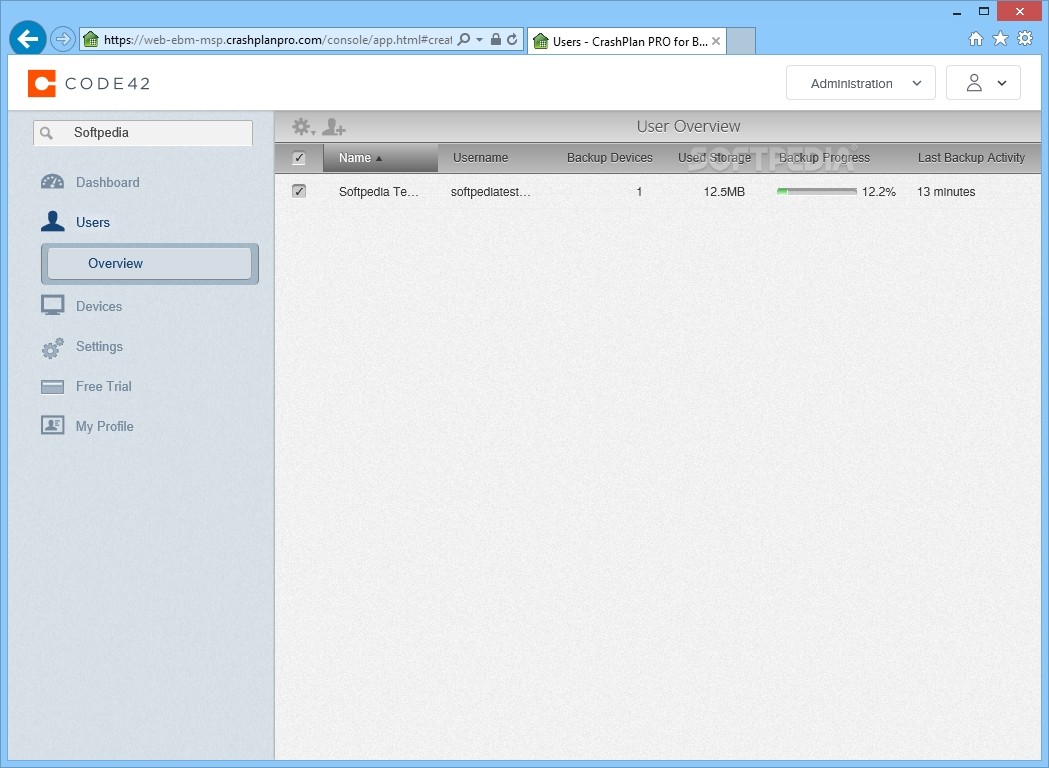Click the user account silhouette icon
The image size is (1049, 768).
click(x=974, y=83)
